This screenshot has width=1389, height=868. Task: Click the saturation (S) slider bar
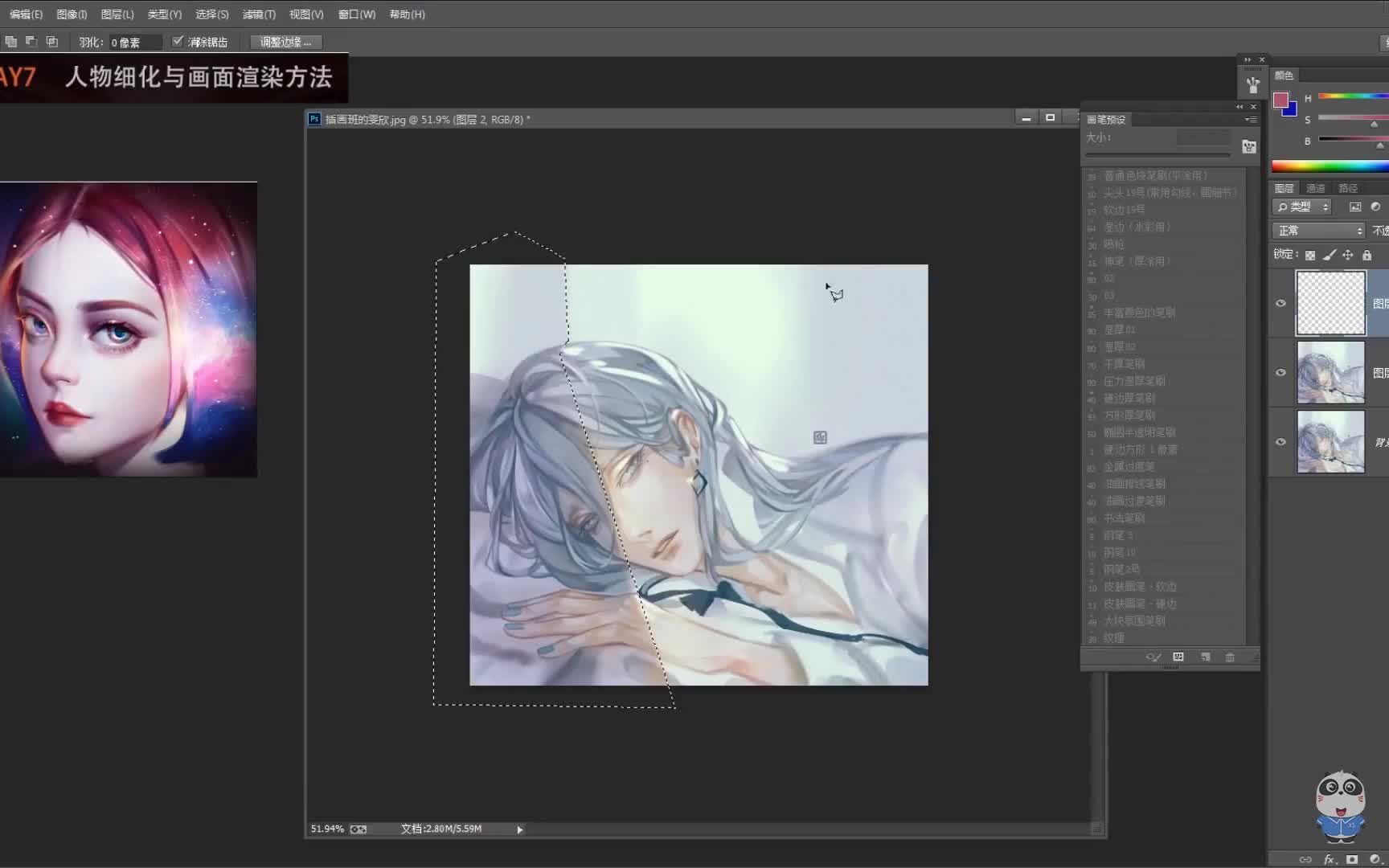coord(1353,119)
